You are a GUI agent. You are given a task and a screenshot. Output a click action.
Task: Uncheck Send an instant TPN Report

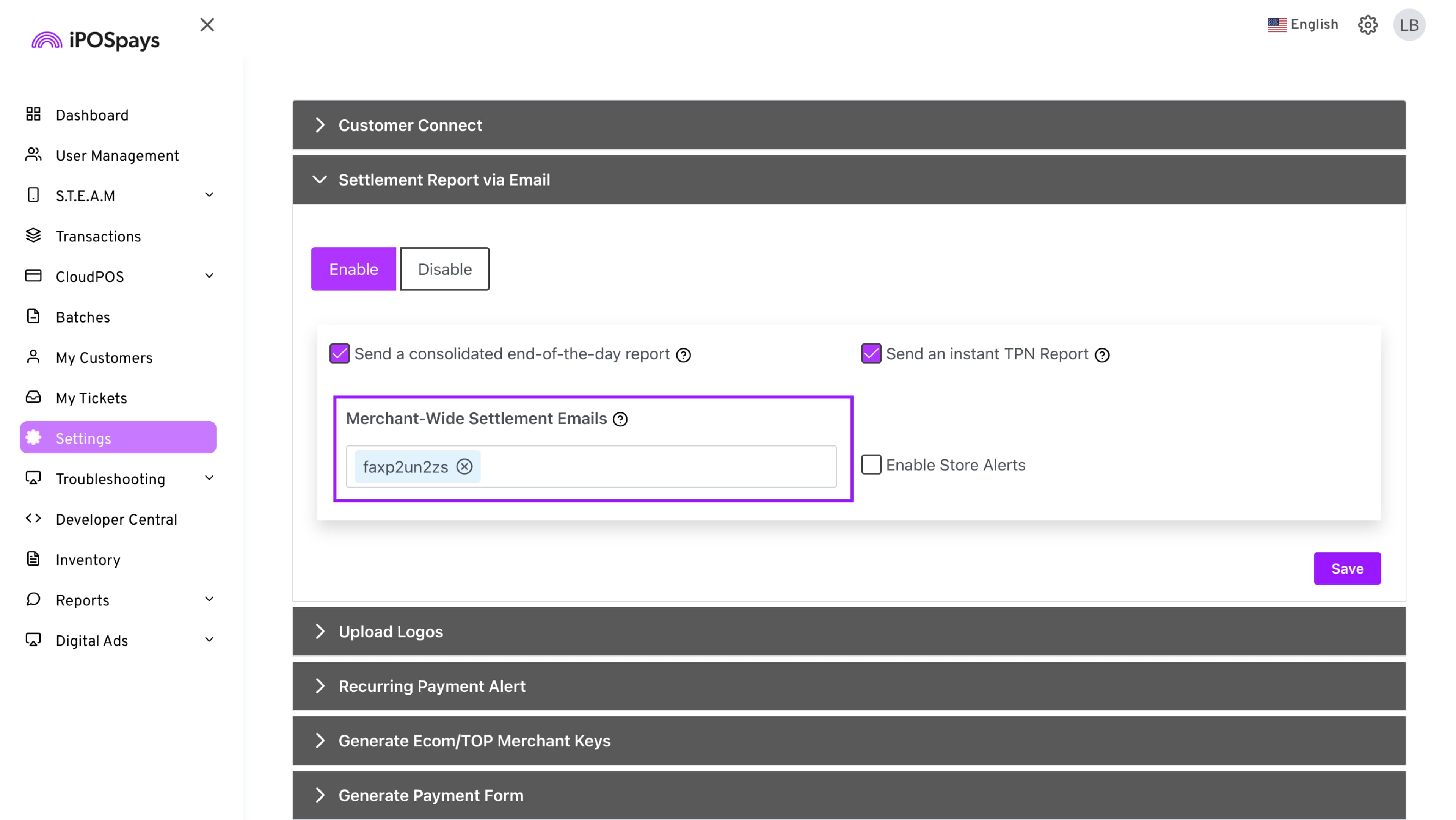pos(871,354)
